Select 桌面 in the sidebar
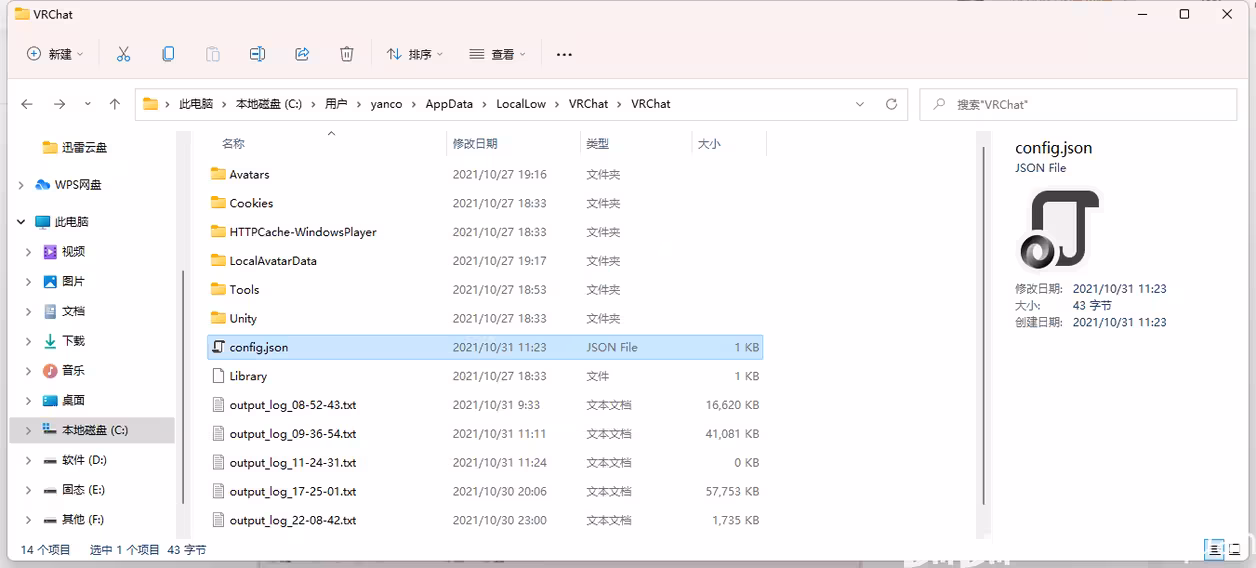Viewport: 1256px width, 568px height. (x=73, y=400)
